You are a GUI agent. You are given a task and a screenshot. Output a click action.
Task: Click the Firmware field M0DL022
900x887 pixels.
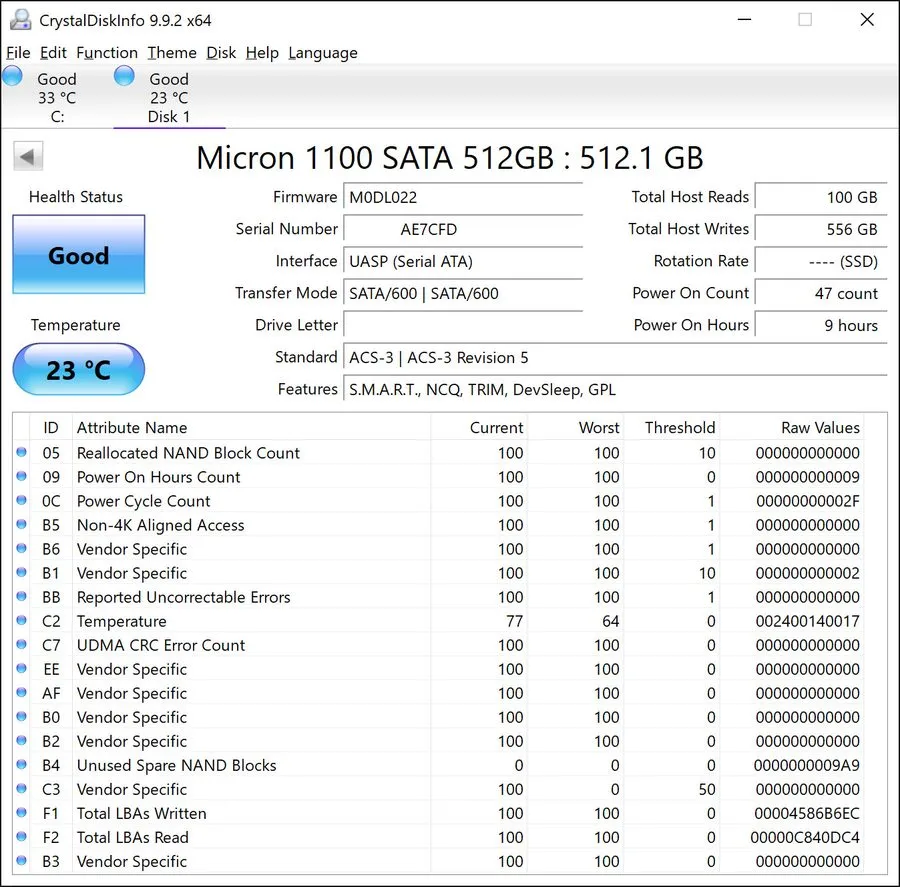[x=463, y=197]
